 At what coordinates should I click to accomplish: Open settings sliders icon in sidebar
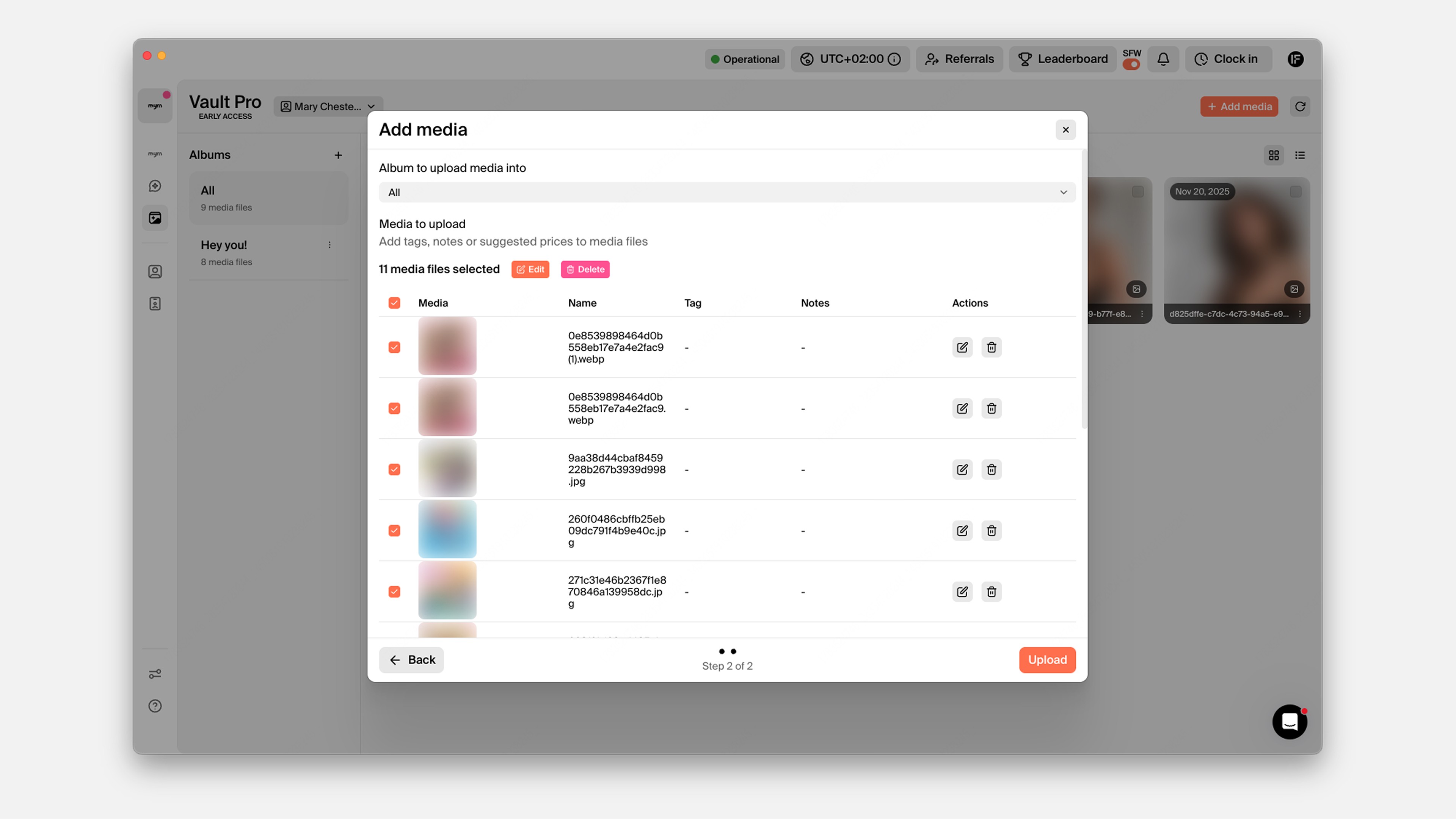pos(155,674)
